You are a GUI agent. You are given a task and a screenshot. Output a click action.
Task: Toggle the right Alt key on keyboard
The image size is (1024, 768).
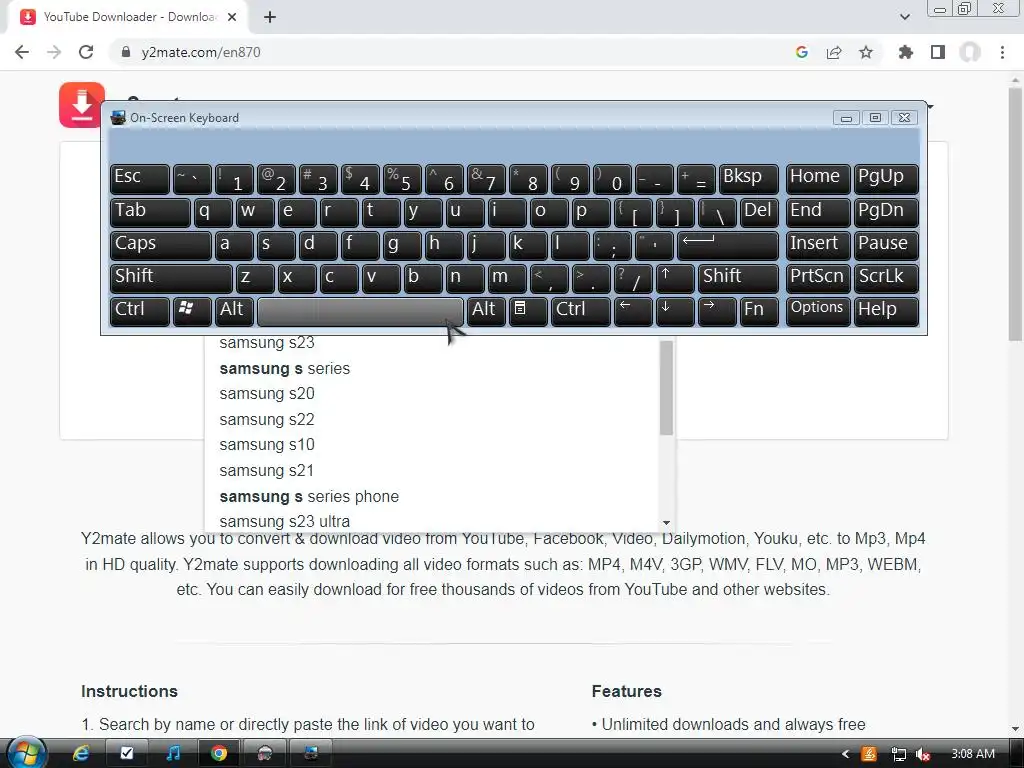click(486, 311)
